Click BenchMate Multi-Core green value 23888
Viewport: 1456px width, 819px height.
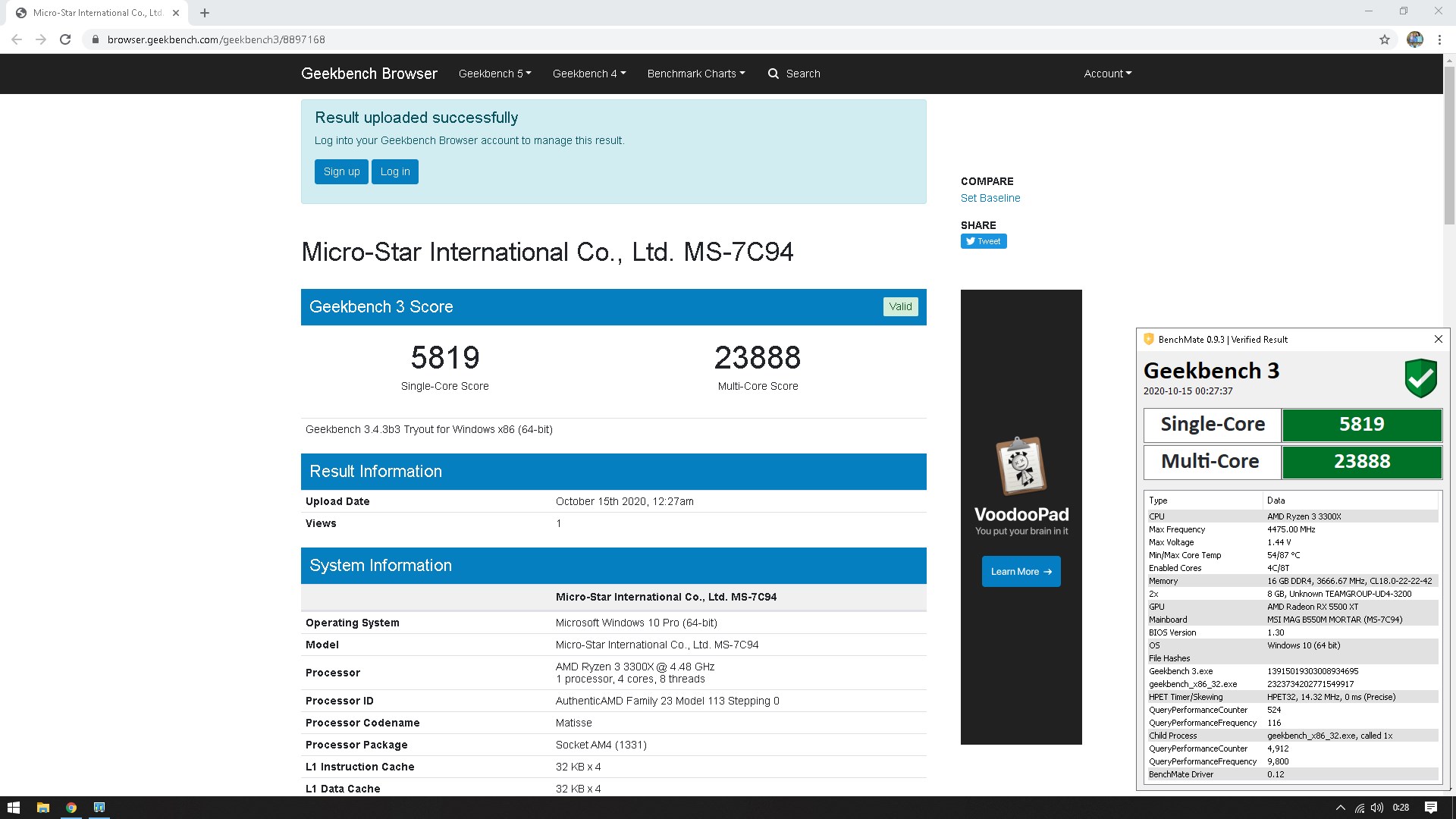[1361, 462]
